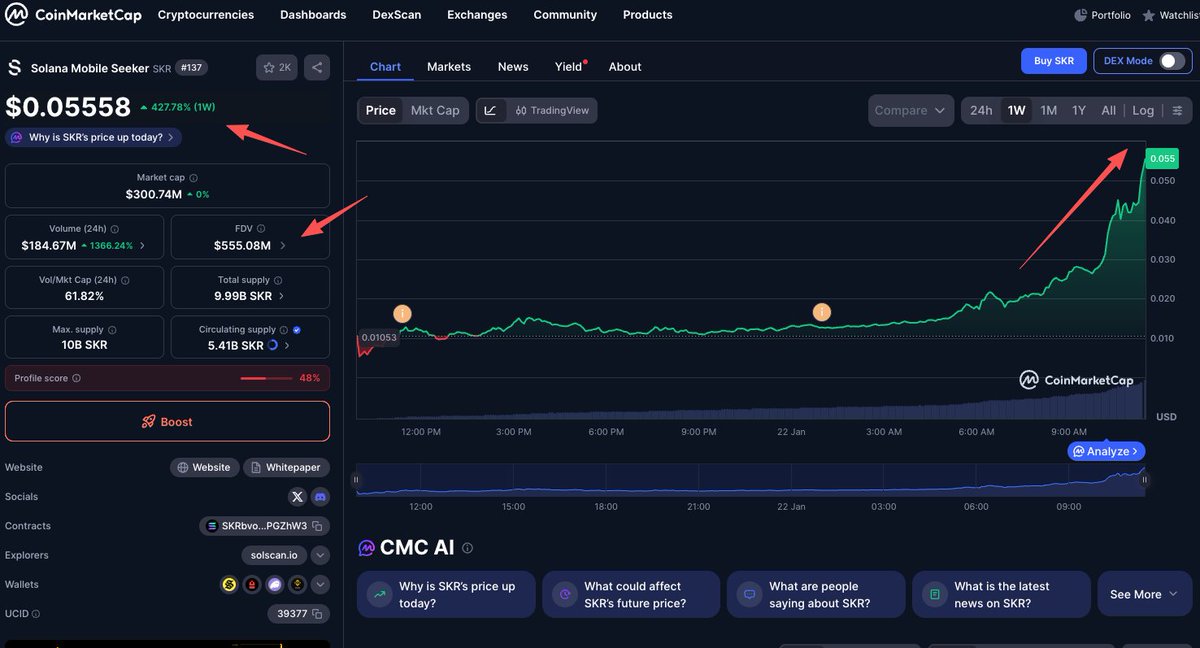Click Market cap info icon
Screen dimensions: 1200x648
click(x=193, y=177)
